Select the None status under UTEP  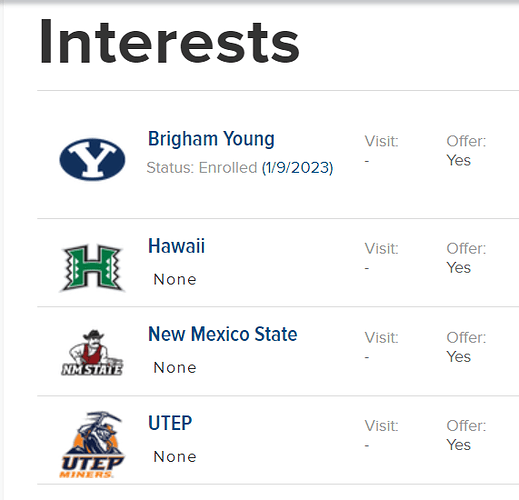175,457
